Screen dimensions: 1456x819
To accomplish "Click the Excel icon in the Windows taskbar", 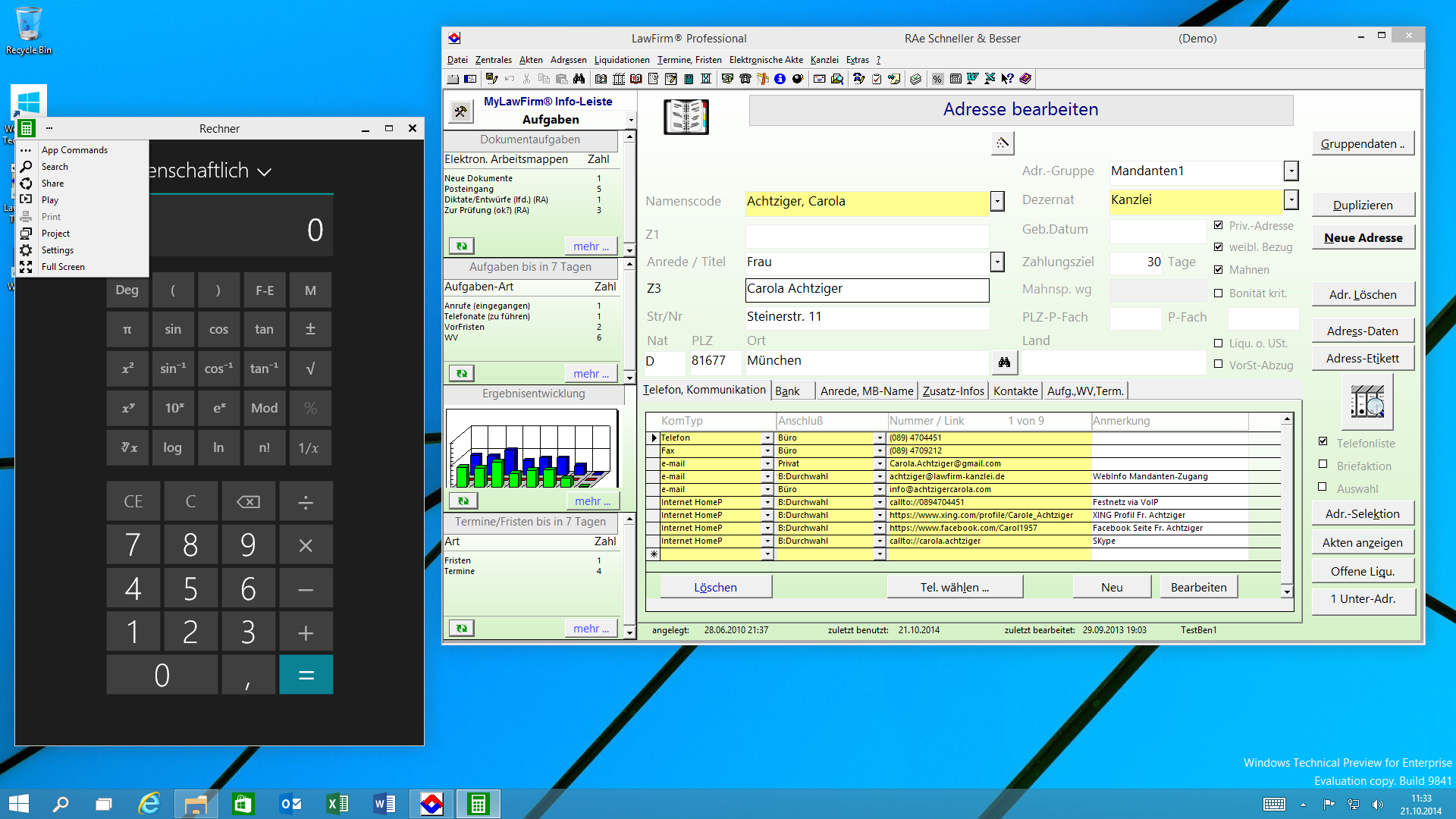I will [x=337, y=804].
